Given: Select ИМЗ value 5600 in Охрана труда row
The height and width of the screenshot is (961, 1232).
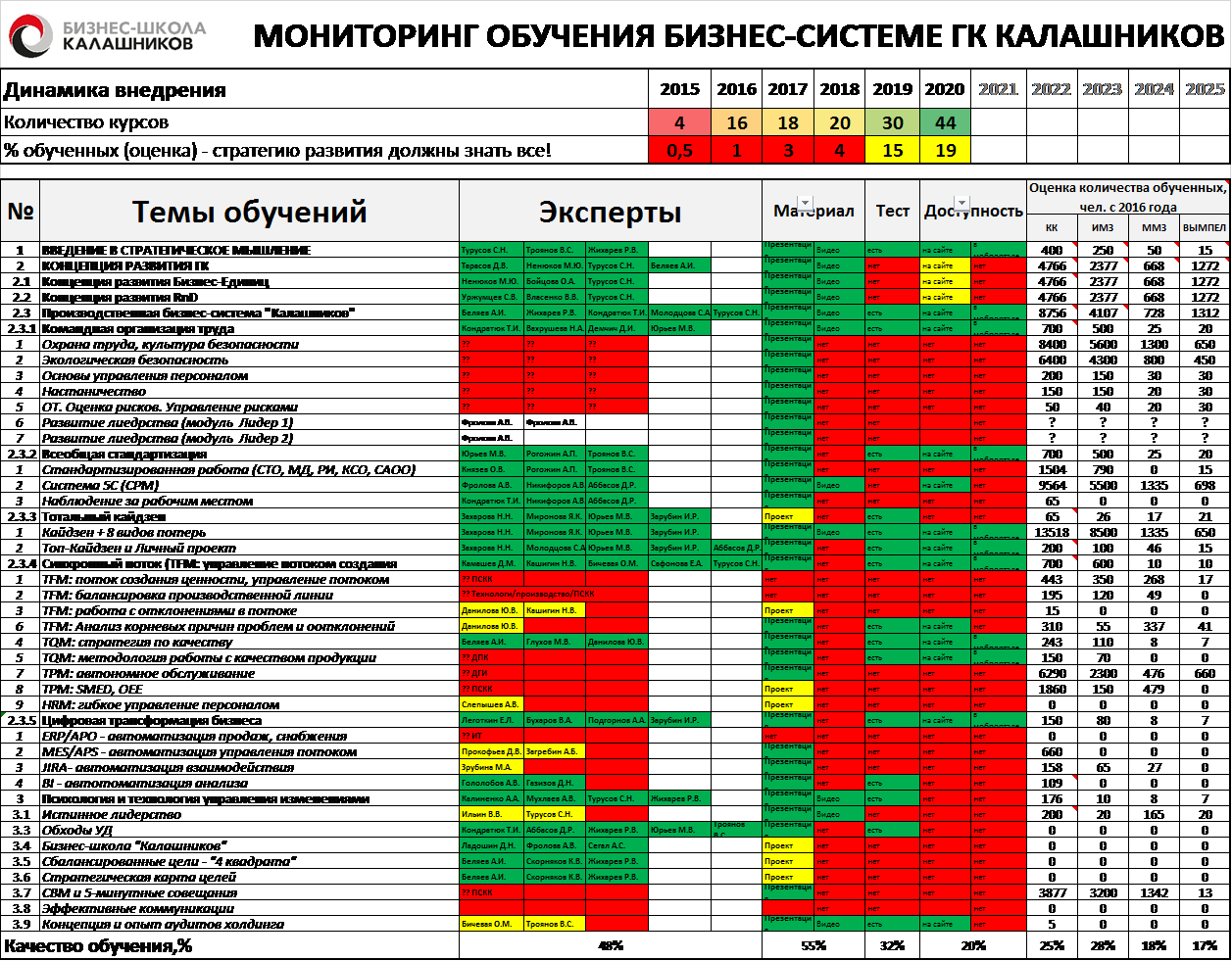Looking at the screenshot, I should click(x=1103, y=344).
